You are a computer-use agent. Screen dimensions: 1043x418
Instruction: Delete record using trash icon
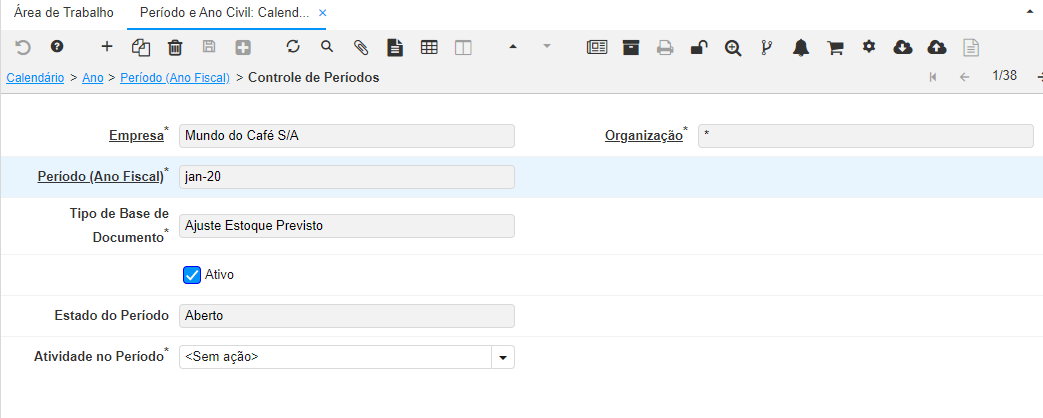click(175, 47)
